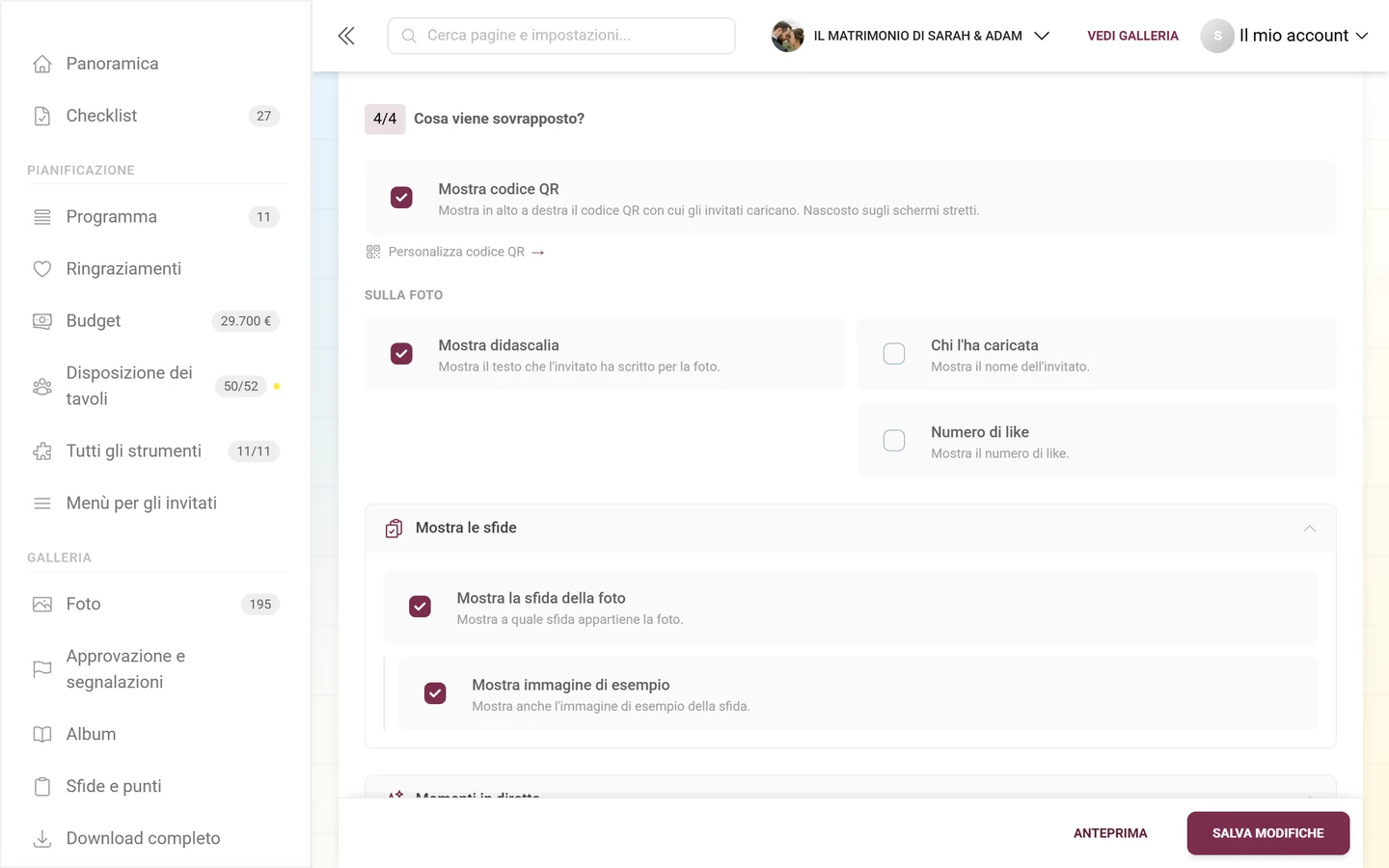Viewport: 1389px width, 868px height.
Task: Uncheck the Mostra codice QR checkbox
Action: [401, 198]
